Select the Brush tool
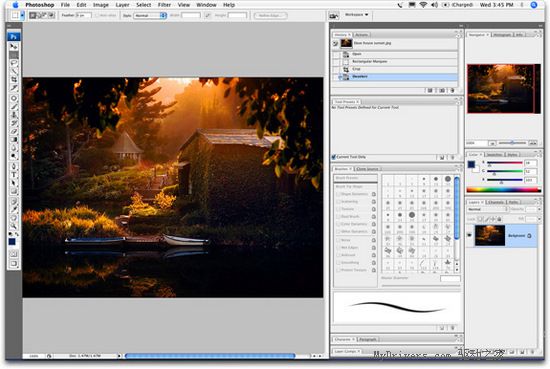The width and height of the screenshot is (550, 369). (14, 107)
